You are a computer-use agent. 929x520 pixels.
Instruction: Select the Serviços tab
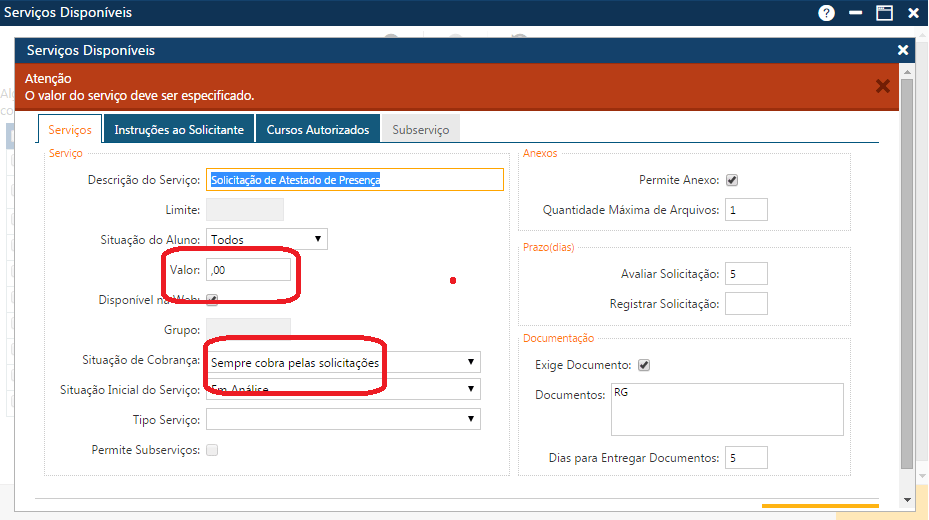69,130
